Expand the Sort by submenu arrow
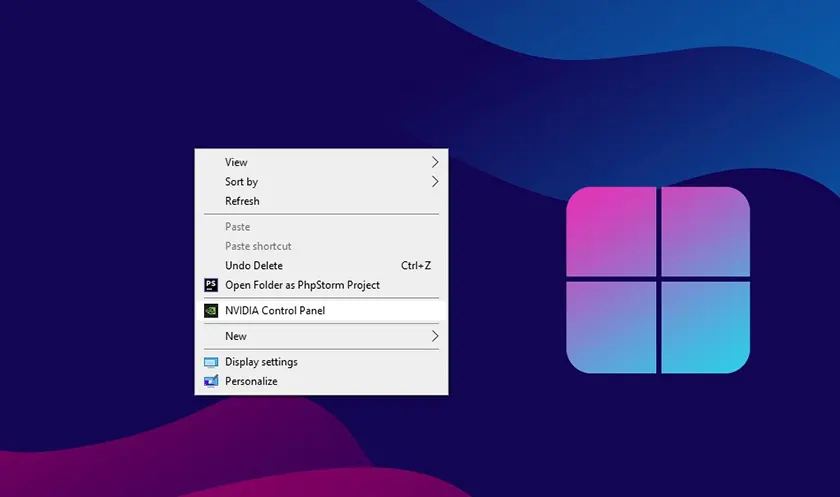Viewport: 840px width, 497px height. tap(435, 182)
